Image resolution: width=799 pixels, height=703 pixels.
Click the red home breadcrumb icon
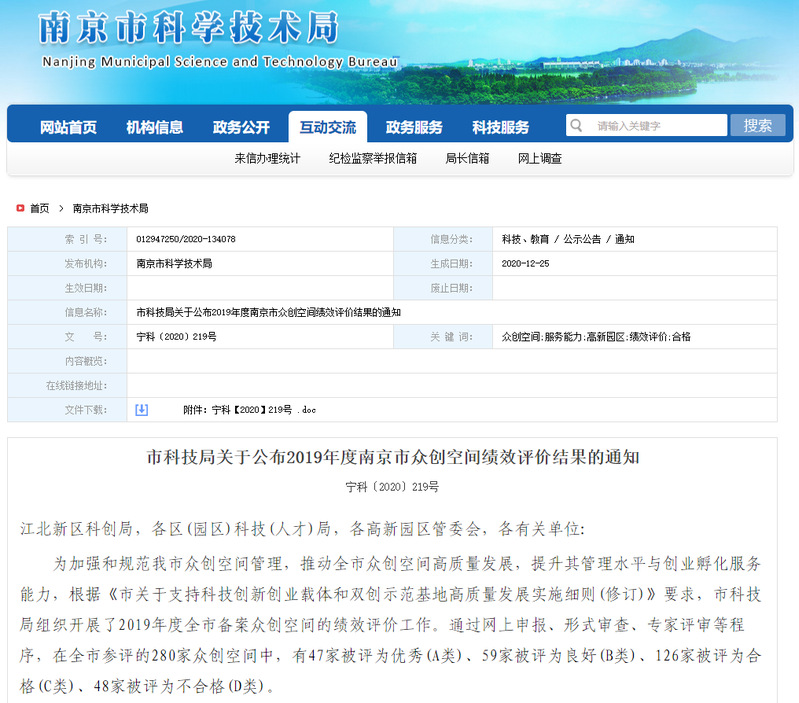coord(20,208)
